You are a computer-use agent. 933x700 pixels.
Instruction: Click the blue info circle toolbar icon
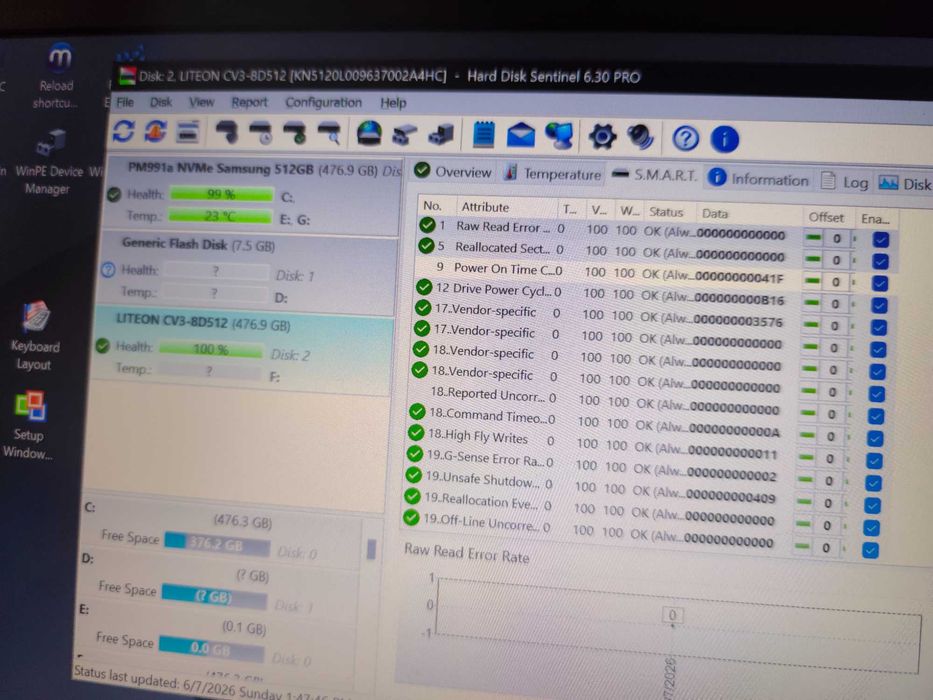click(x=724, y=140)
